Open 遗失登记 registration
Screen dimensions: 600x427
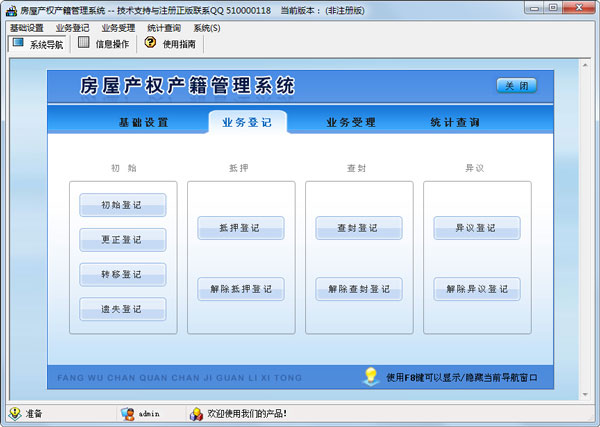pos(123,309)
